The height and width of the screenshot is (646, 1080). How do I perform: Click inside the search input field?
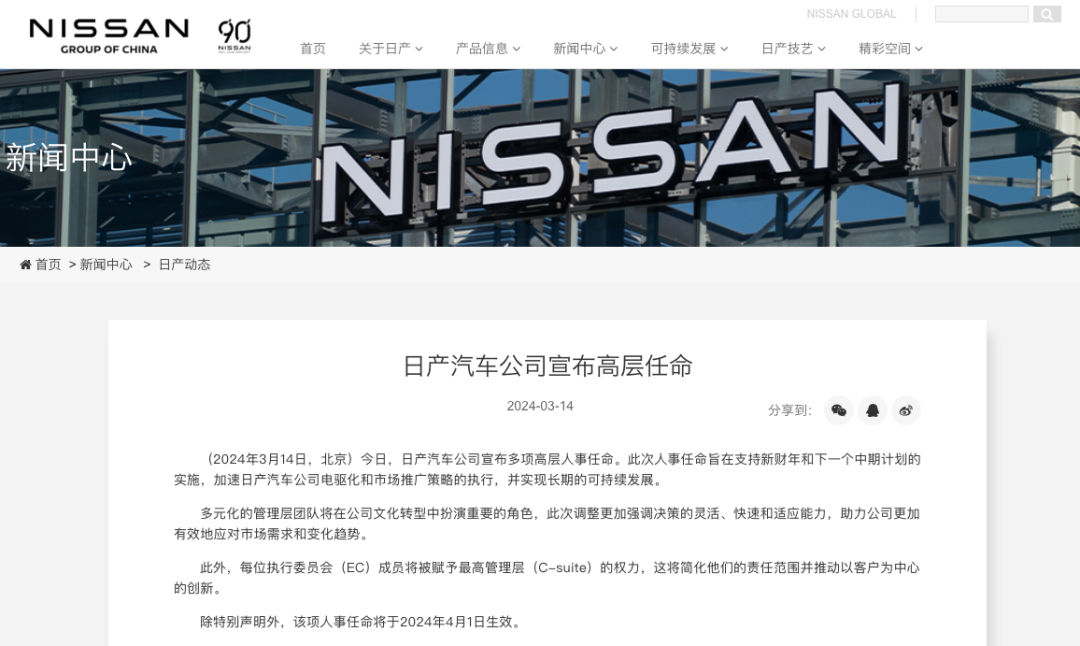tap(982, 14)
